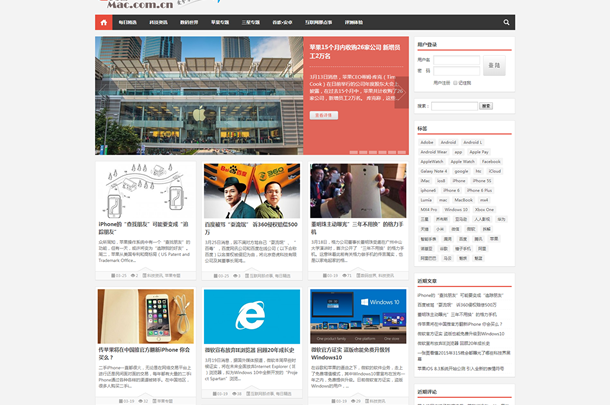This screenshot has height=405, width=610.
Task: Jump to the first slide indicator bar
Action: coord(354,153)
